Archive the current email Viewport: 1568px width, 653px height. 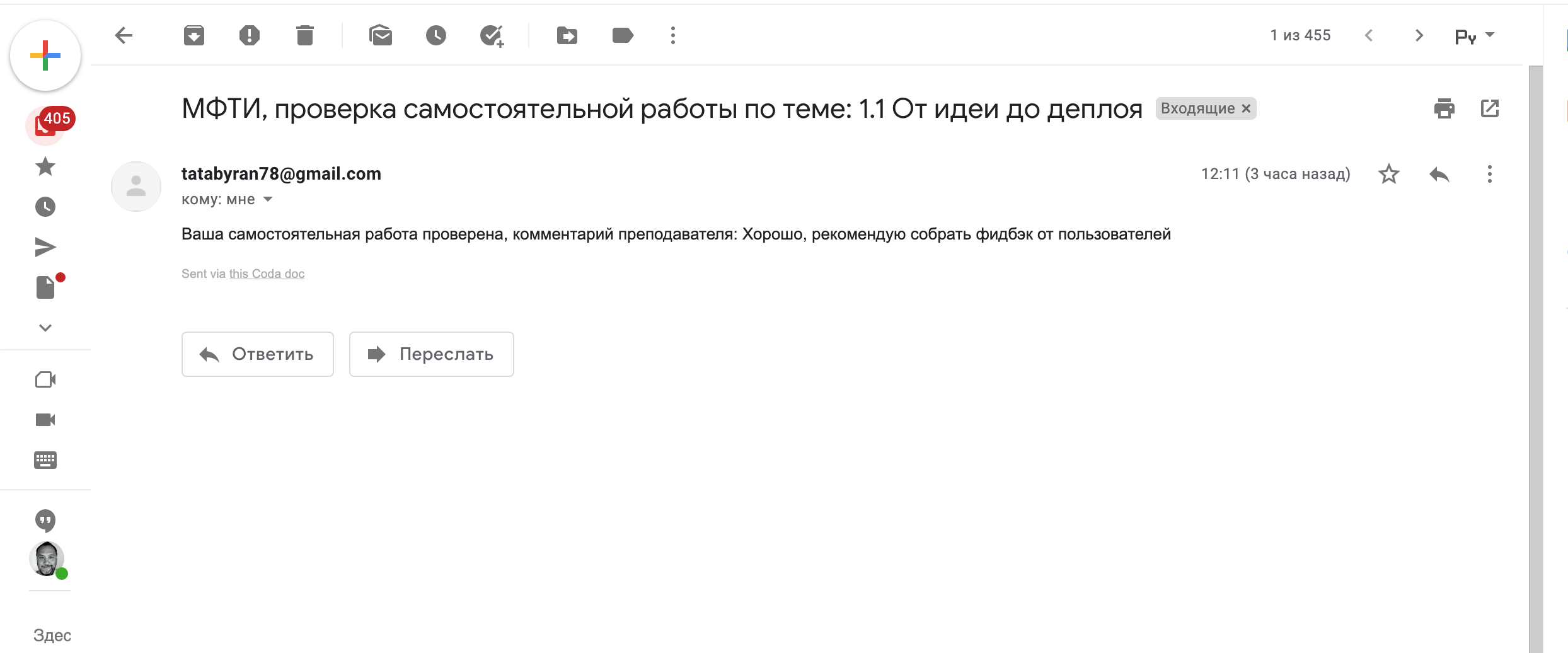(x=194, y=35)
